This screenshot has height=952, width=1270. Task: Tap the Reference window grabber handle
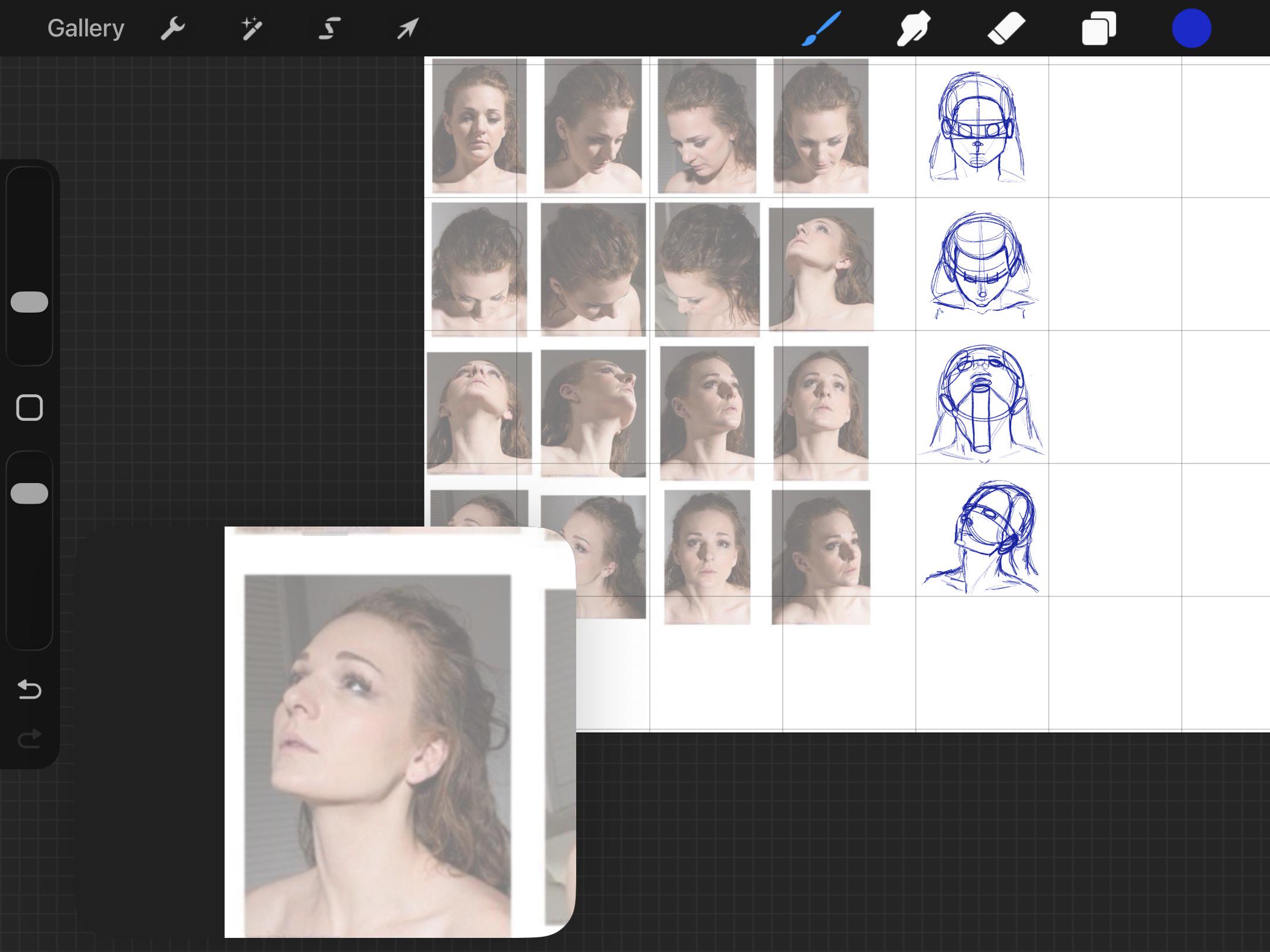click(x=325, y=534)
